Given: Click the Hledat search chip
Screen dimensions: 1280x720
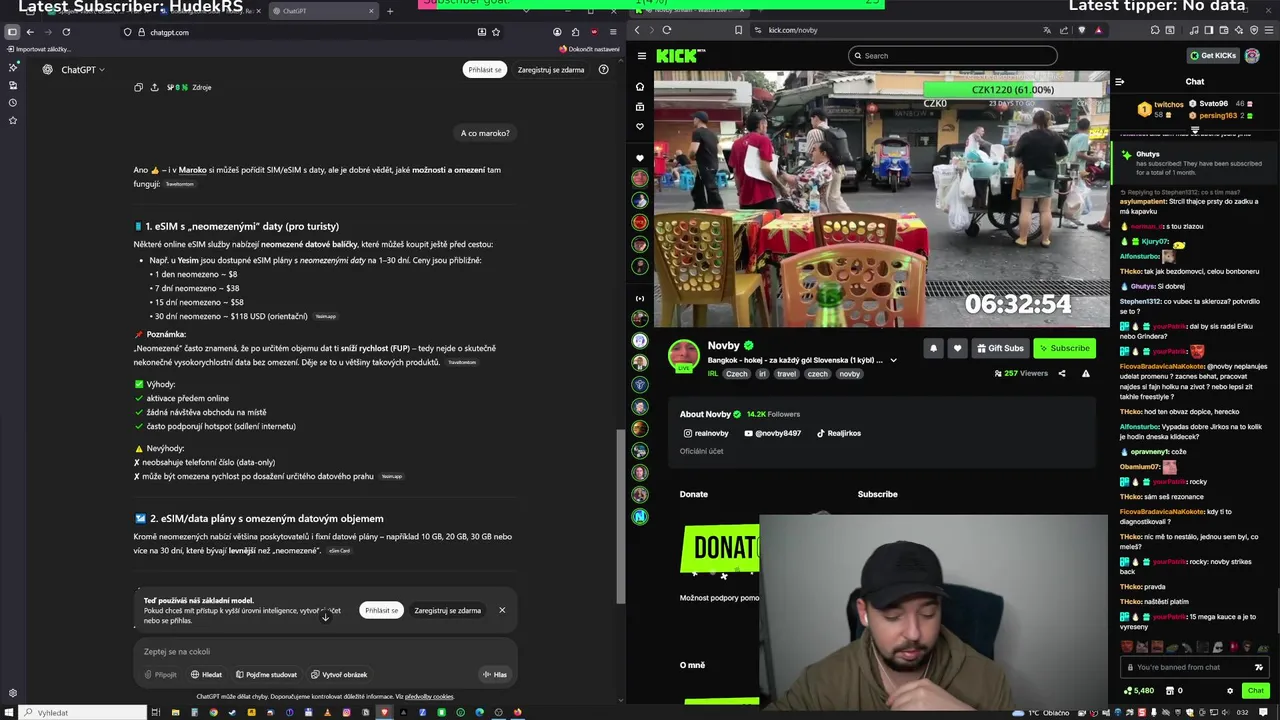Looking at the screenshot, I should pos(206,674).
